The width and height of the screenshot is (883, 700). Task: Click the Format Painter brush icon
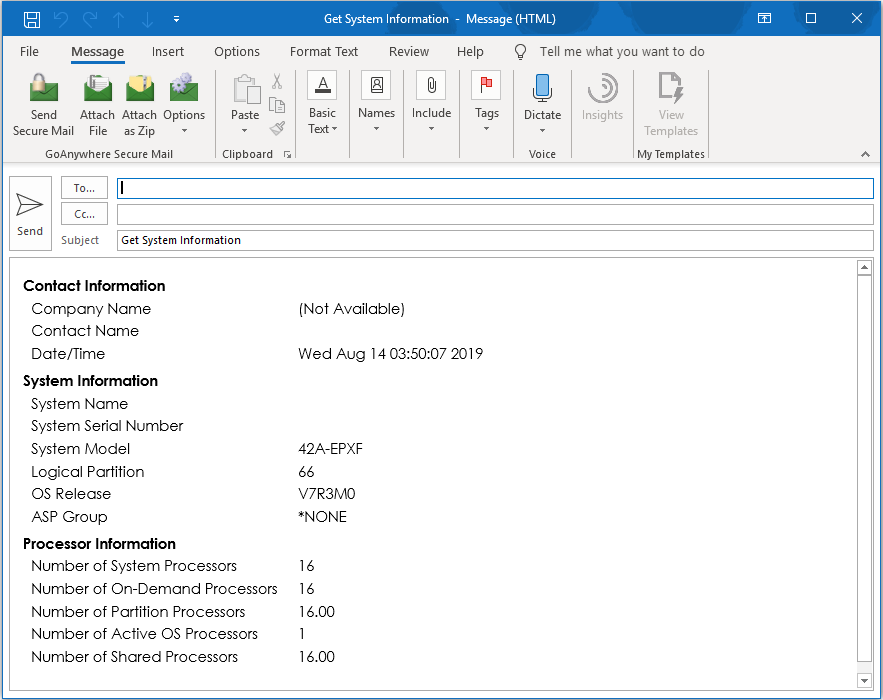click(277, 128)
